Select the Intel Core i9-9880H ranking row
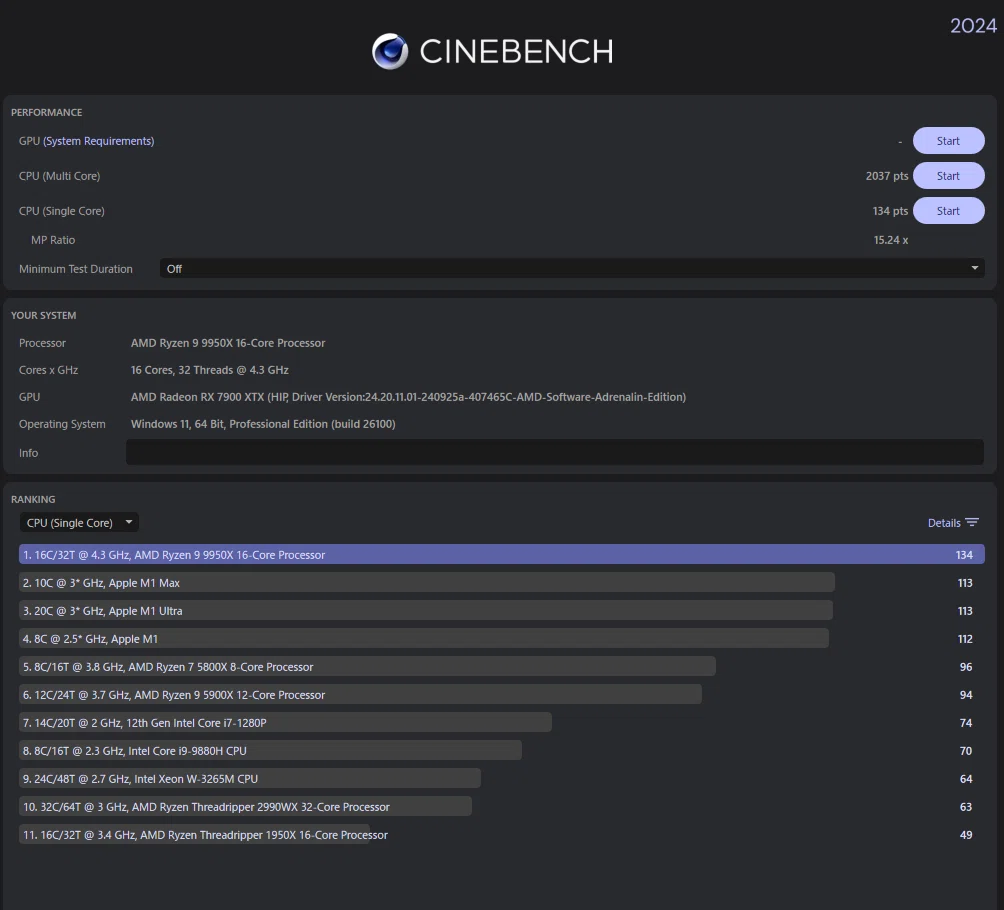The width and height of the screenshot is (1004, 910). tap(501, 751)
